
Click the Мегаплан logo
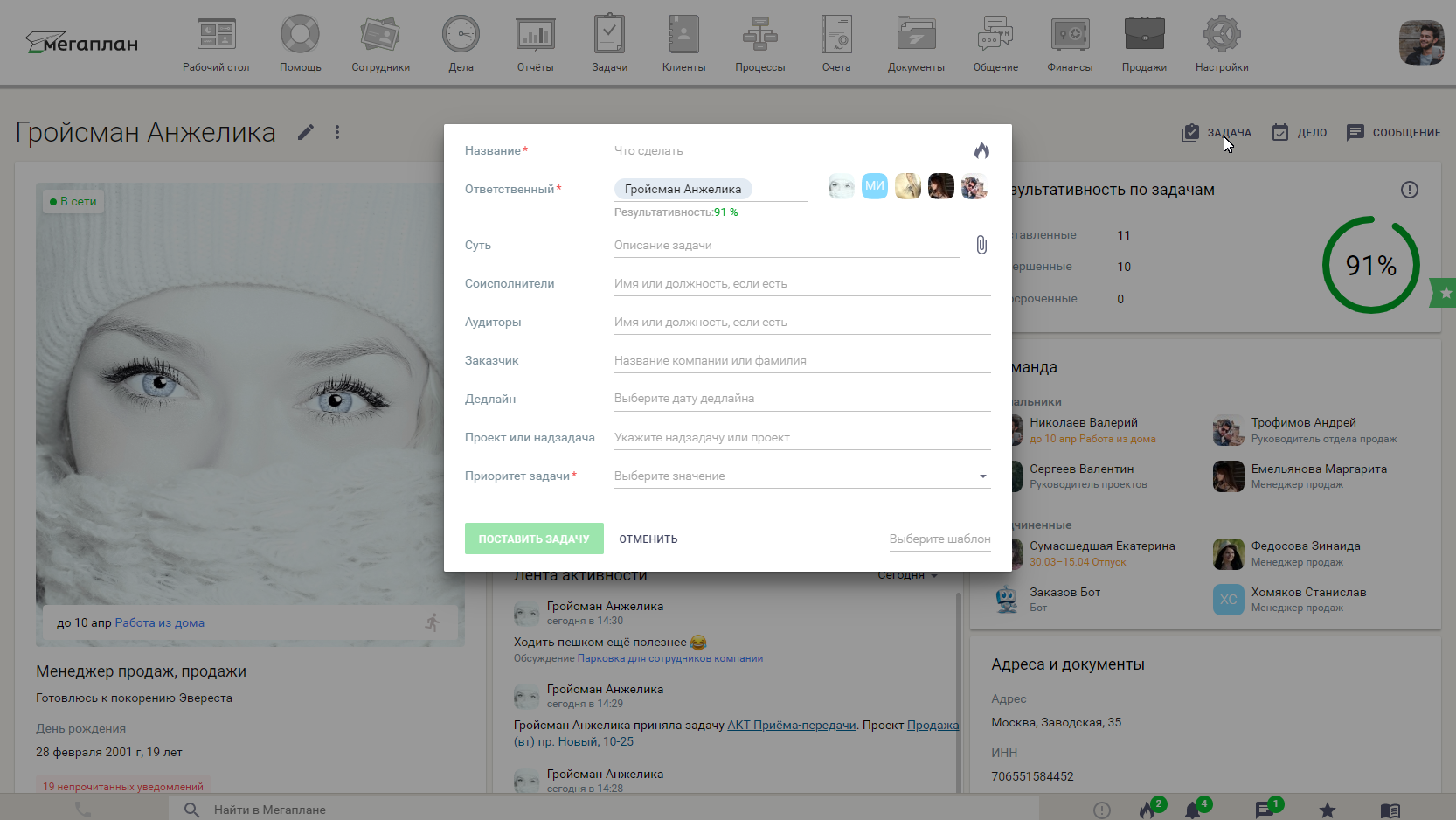81,43
